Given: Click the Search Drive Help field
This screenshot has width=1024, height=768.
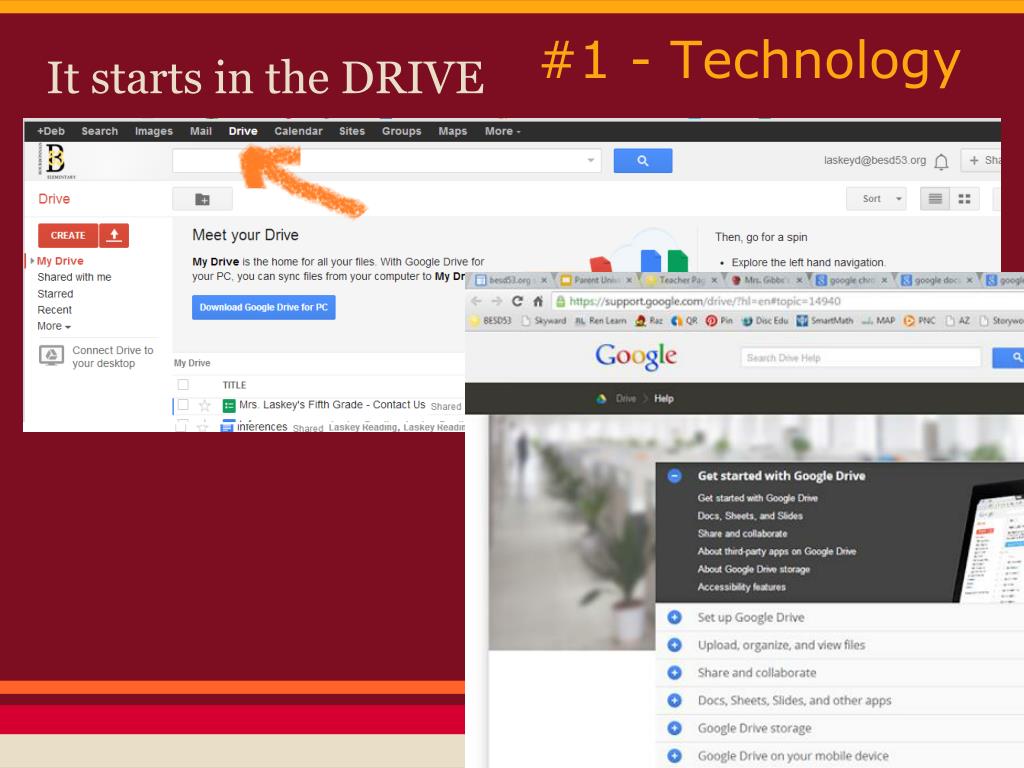Looking at the screenshot, I should (x=861, y=358).
